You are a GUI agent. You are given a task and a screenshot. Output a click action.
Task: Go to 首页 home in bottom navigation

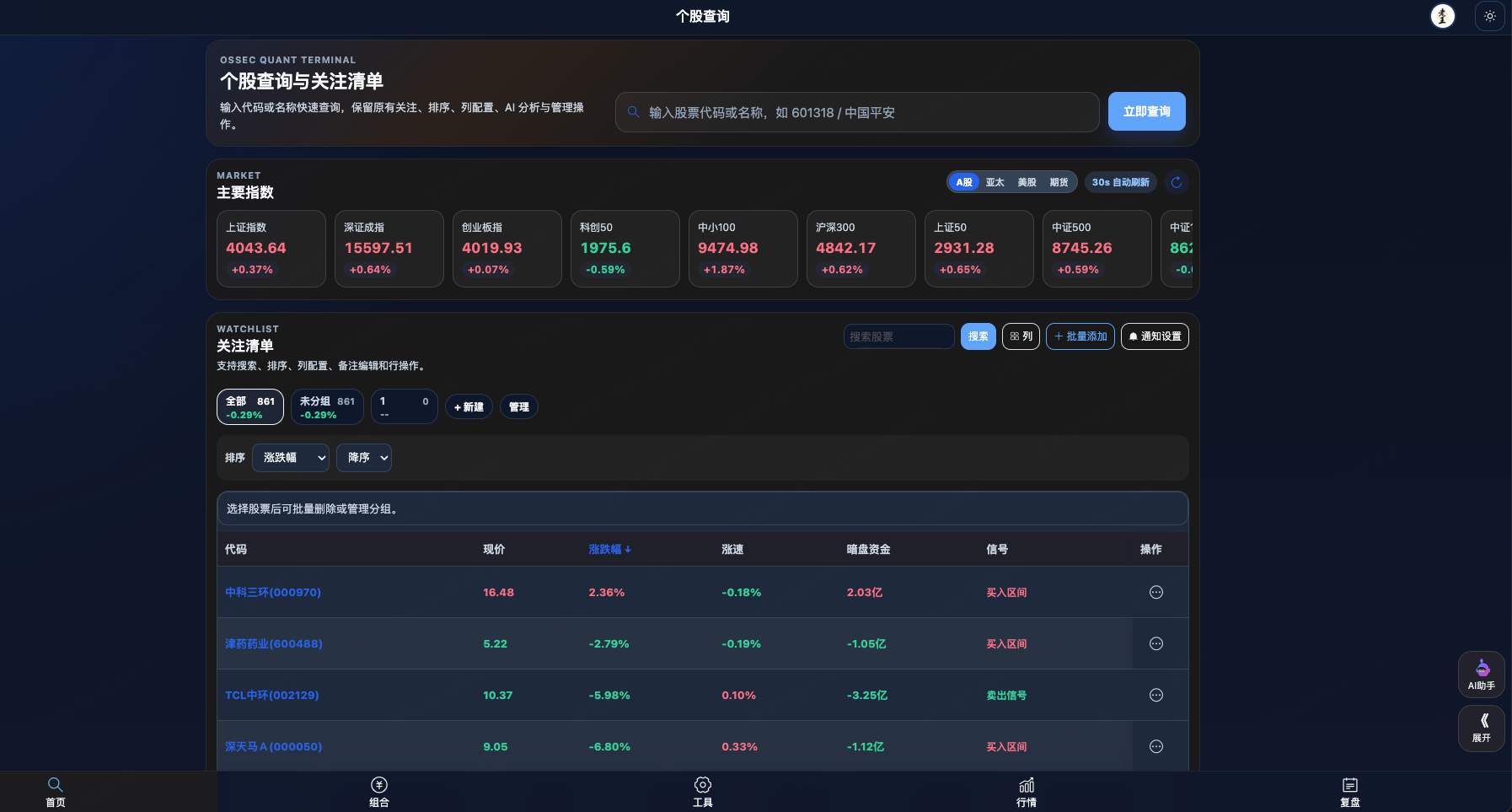tap(56, 792)
